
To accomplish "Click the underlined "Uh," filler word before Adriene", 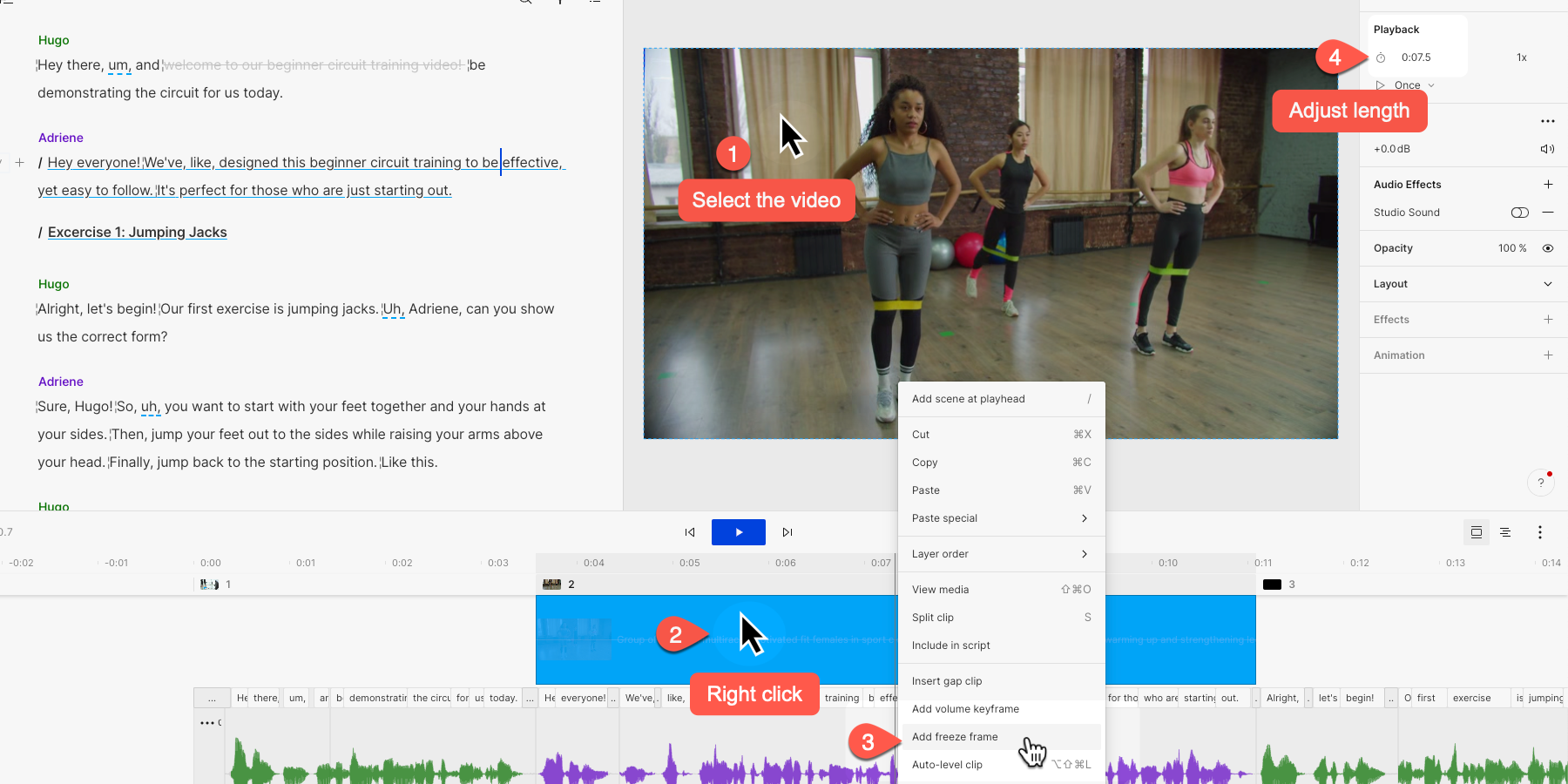I will point(394,309).
